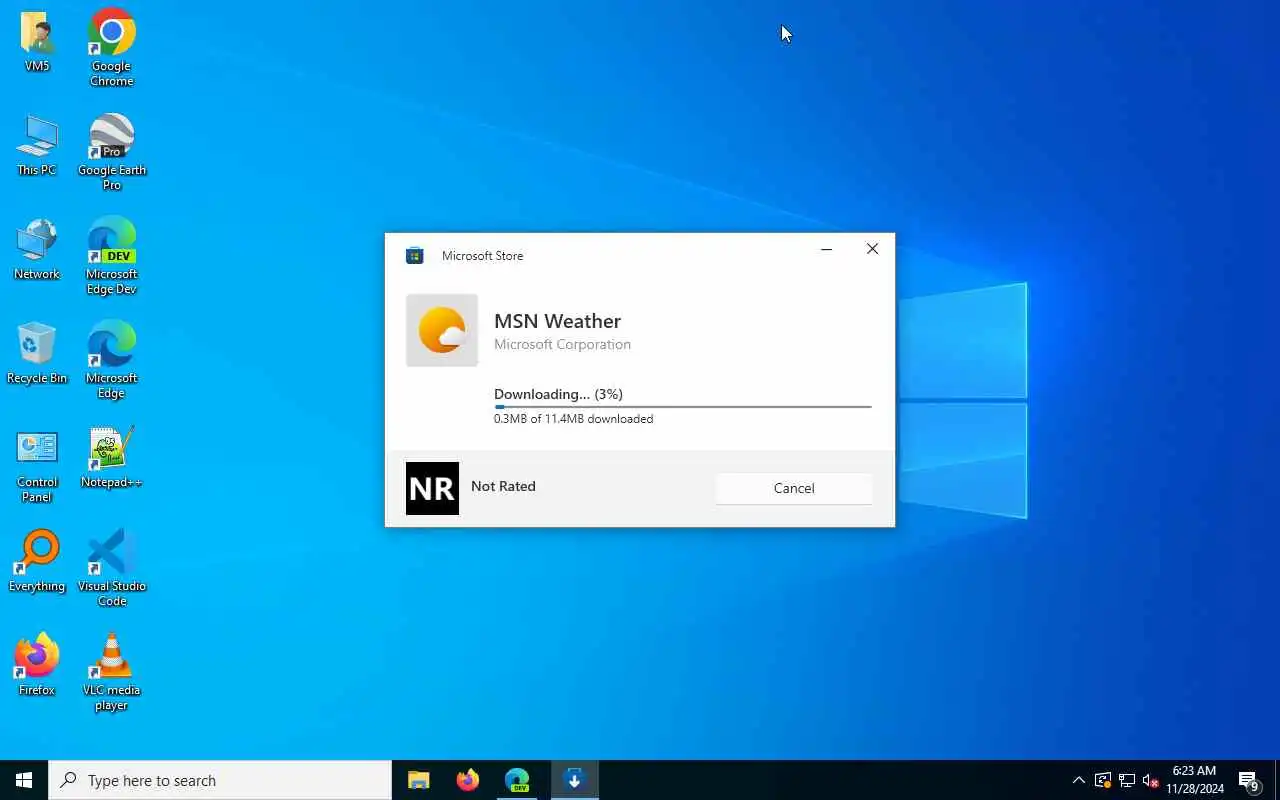Viewport: 1280px width, 800px height.
Task: Select the Notepad++ desktop shortcut
Action: coord(111,458)
